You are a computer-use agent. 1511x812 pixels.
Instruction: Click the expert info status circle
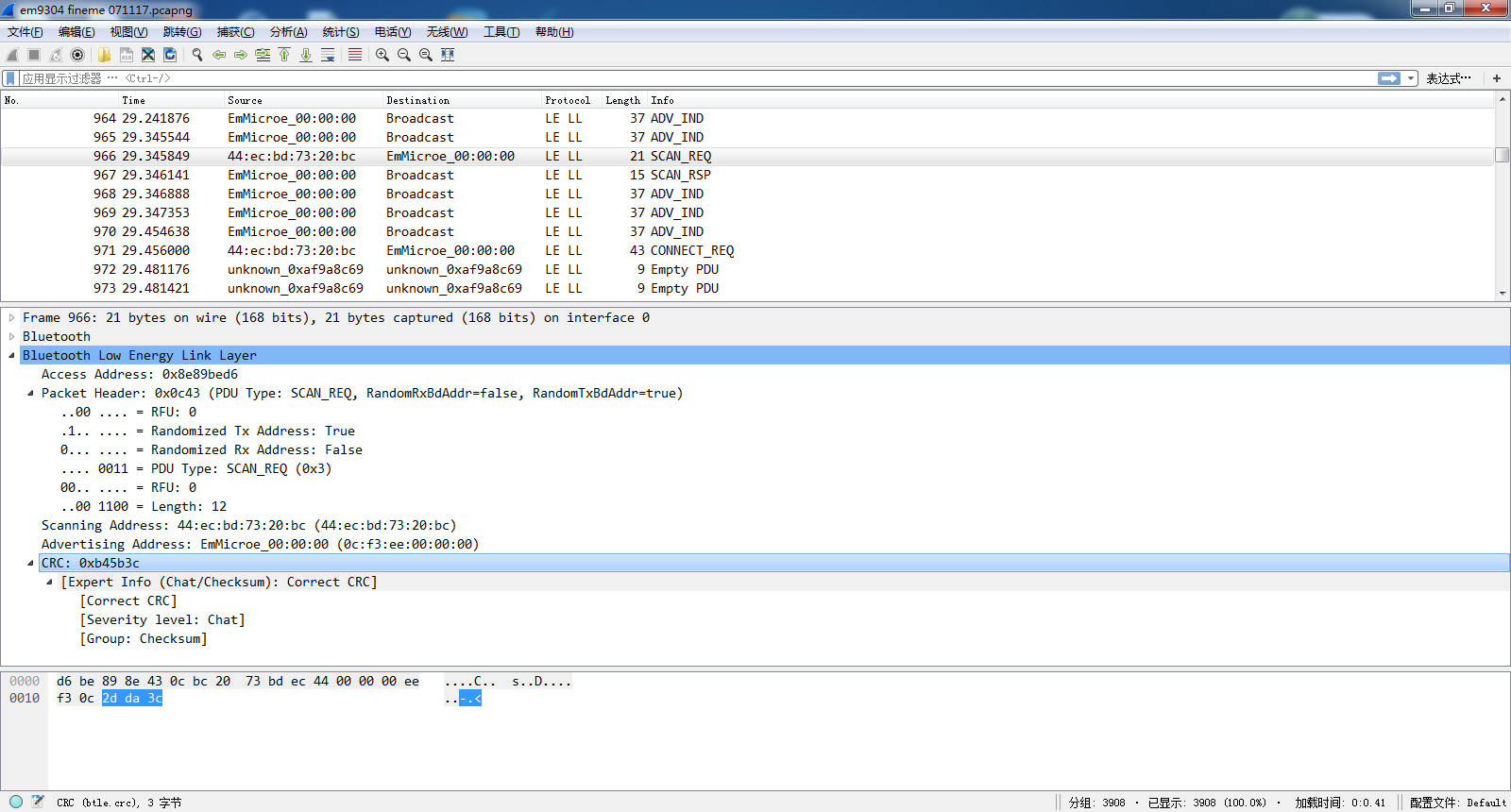[16, 802]
